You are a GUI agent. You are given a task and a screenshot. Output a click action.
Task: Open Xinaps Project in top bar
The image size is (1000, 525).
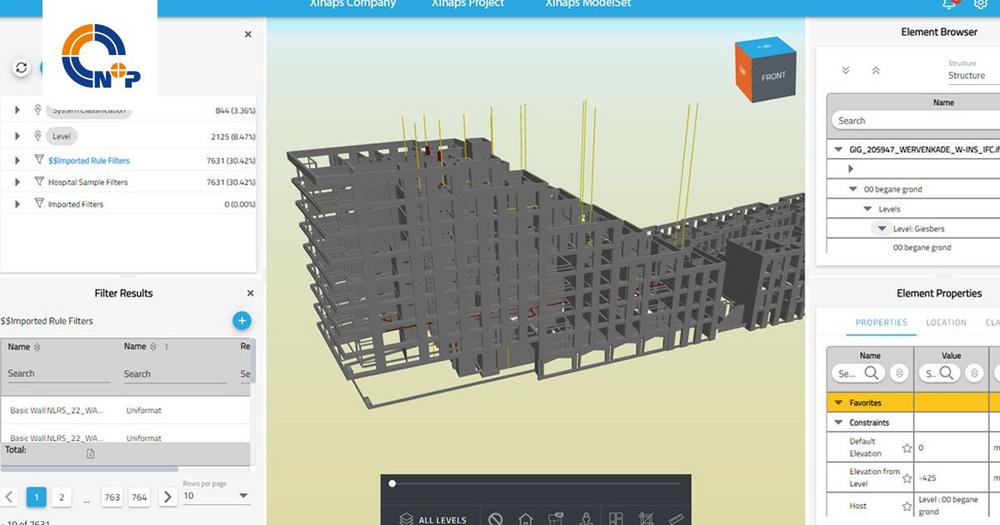467,4
